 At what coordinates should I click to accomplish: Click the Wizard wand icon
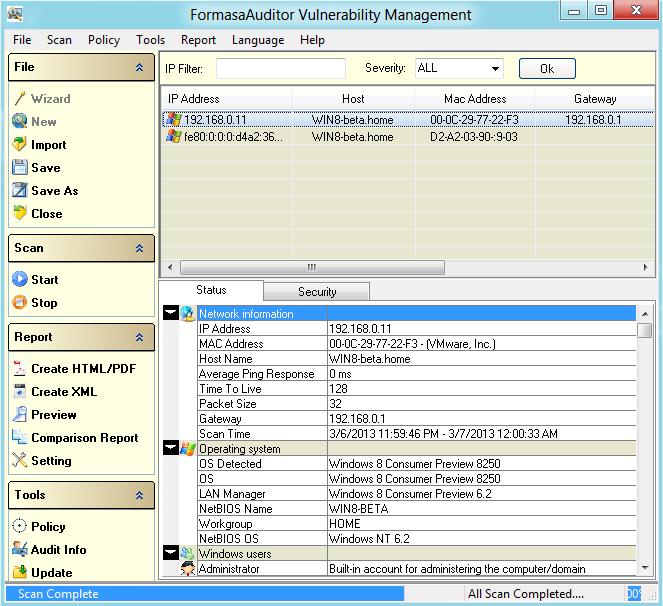[x=19, y=98]
